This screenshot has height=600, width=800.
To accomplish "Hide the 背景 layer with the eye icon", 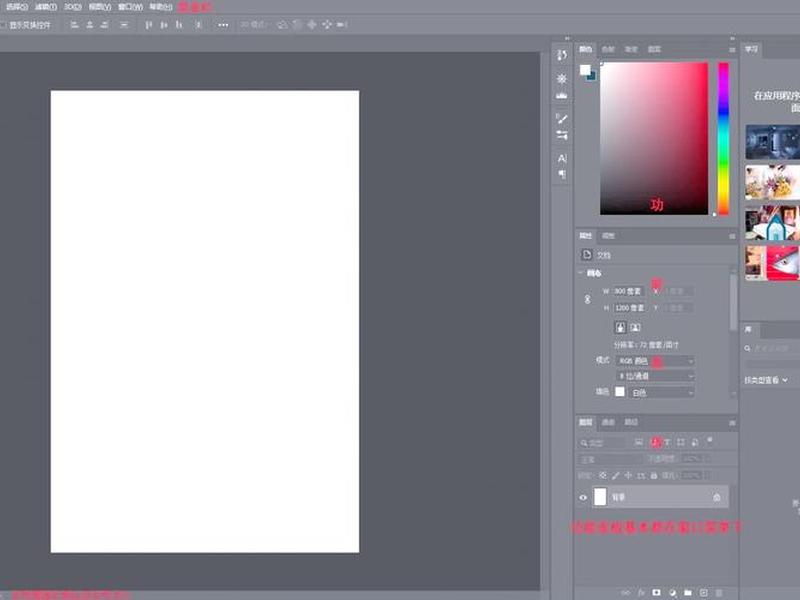I will (x=583, y=497).
